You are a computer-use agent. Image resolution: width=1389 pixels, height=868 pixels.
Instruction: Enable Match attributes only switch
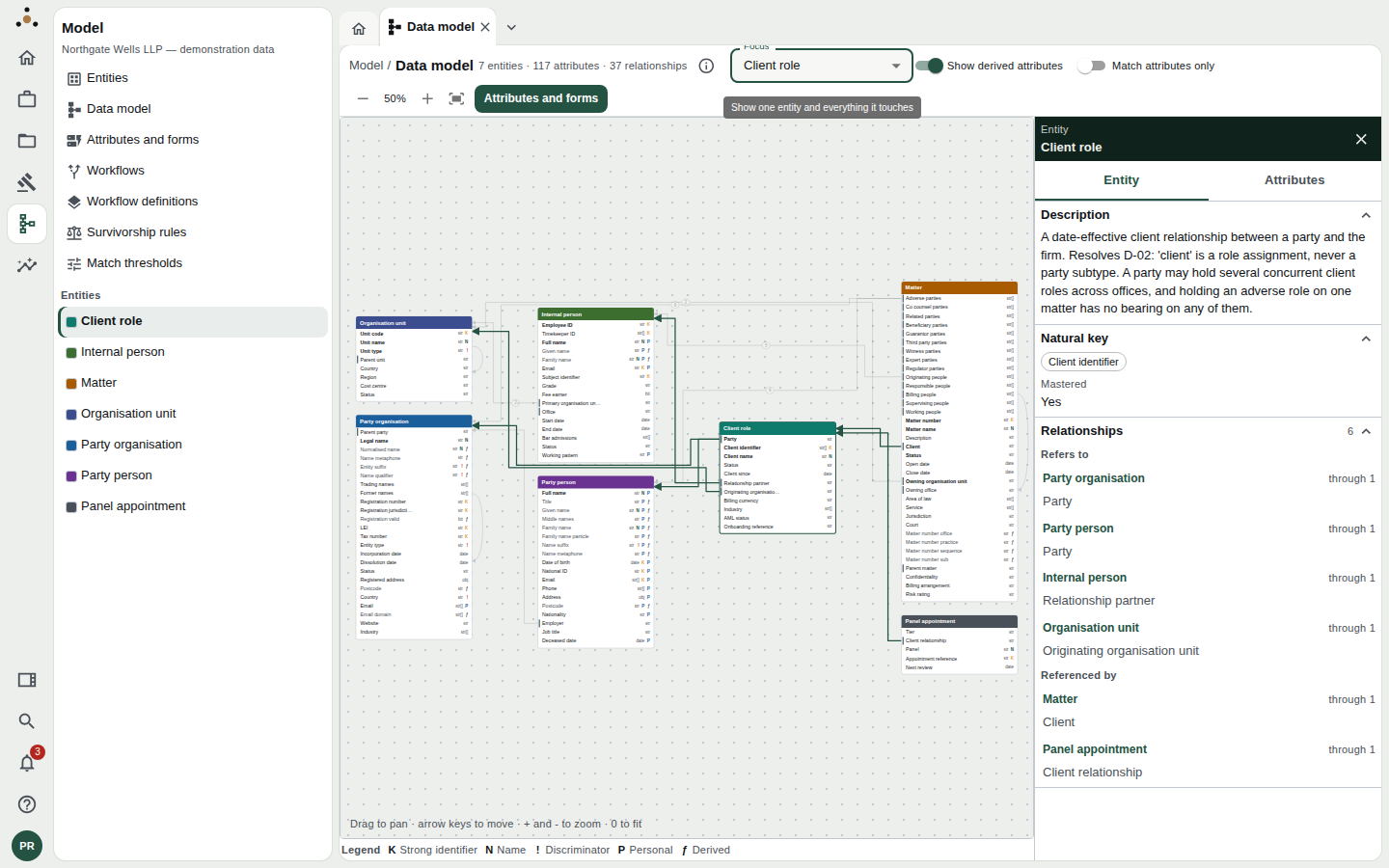[x=1091, y=66]
